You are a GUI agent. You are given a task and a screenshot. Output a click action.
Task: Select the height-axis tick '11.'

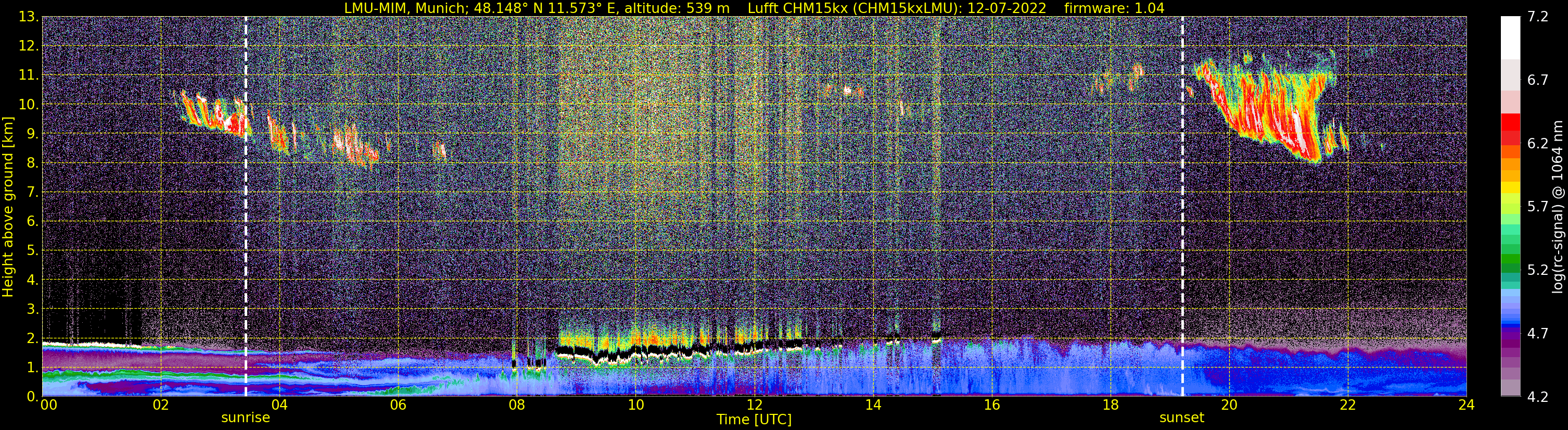click(29, 75)
